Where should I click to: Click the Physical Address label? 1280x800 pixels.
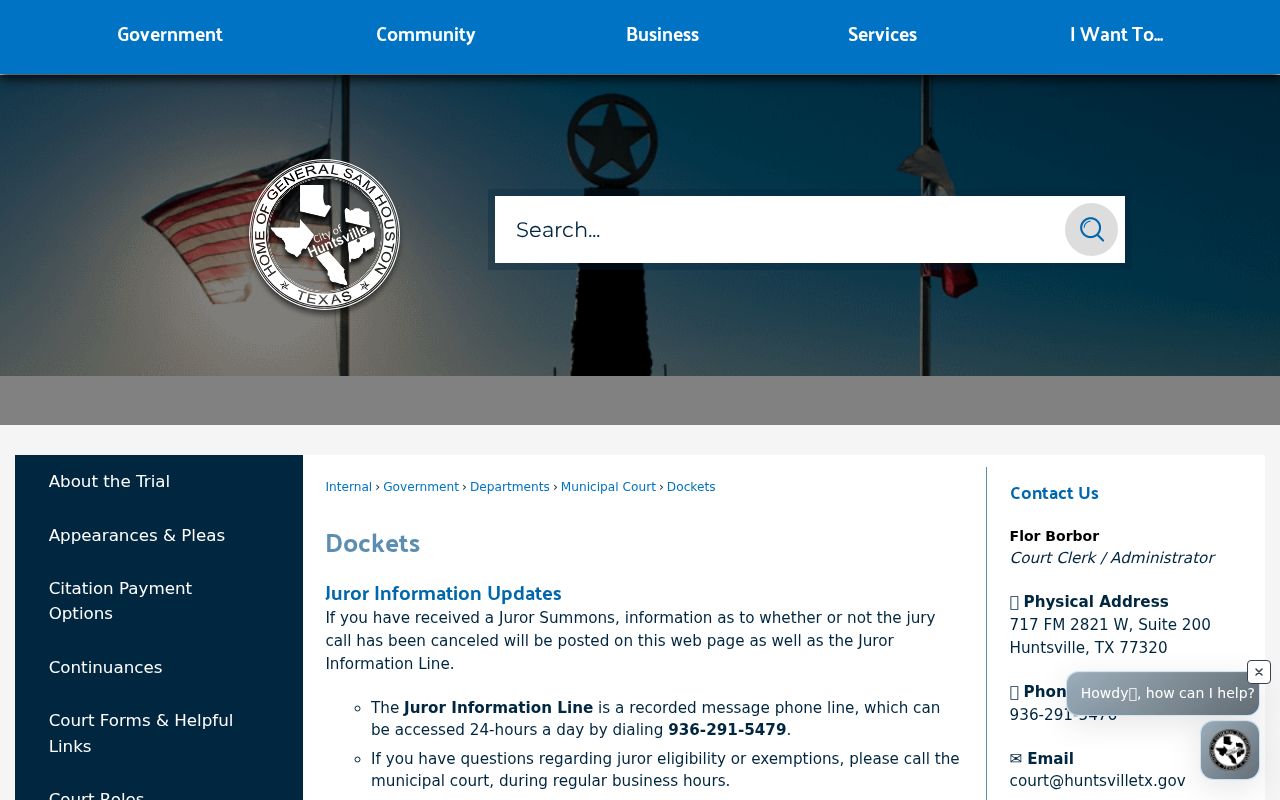[1095, 602]
